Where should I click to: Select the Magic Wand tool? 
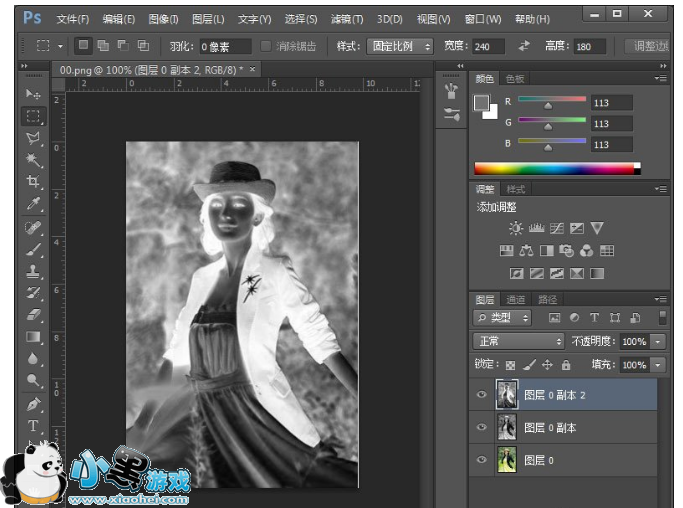click(33, 160)
